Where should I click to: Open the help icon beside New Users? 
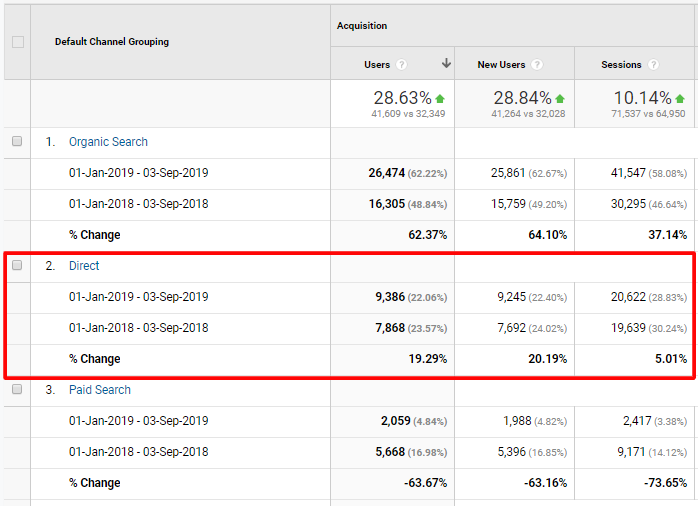[537, 65]
